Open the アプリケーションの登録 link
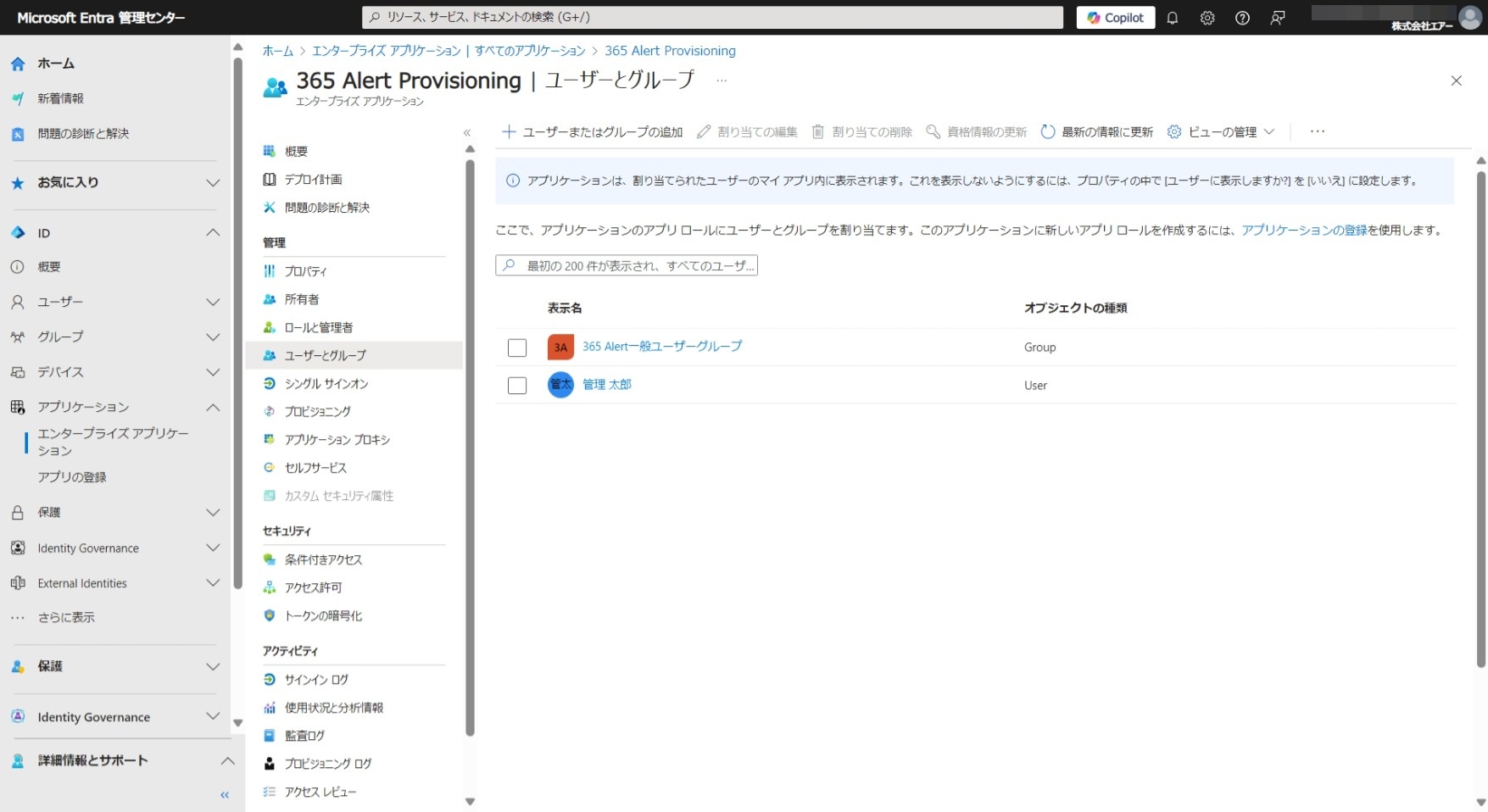1488x812 pixels. coord(1304,230)
